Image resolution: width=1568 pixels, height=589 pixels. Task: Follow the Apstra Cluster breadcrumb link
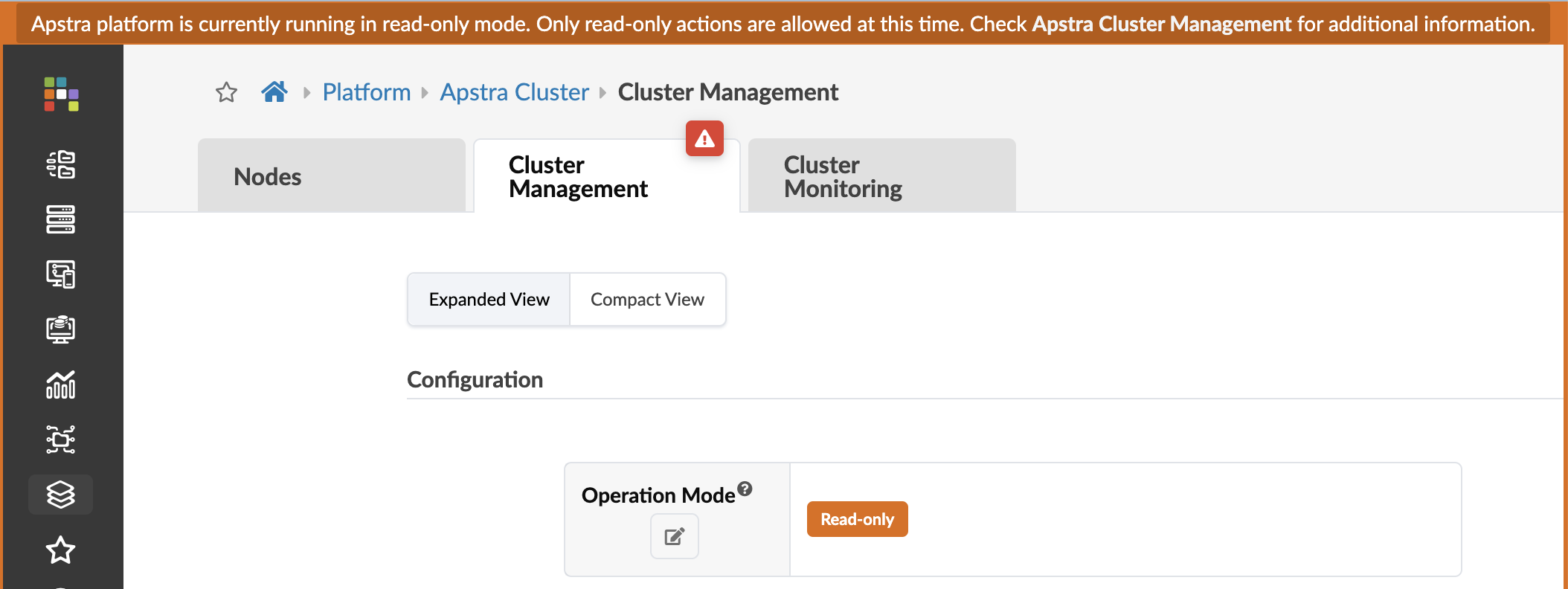514,92
